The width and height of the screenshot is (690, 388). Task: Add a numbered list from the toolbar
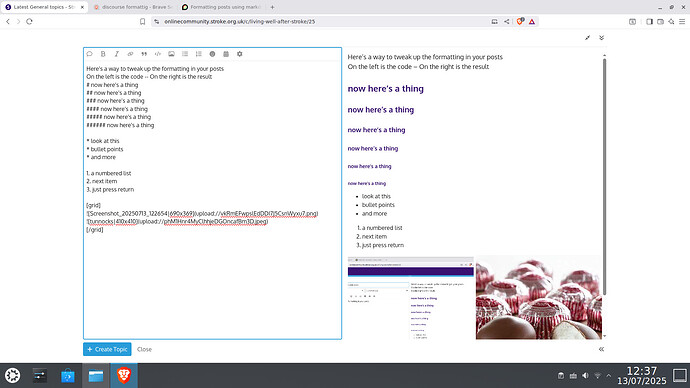(198, 54)
